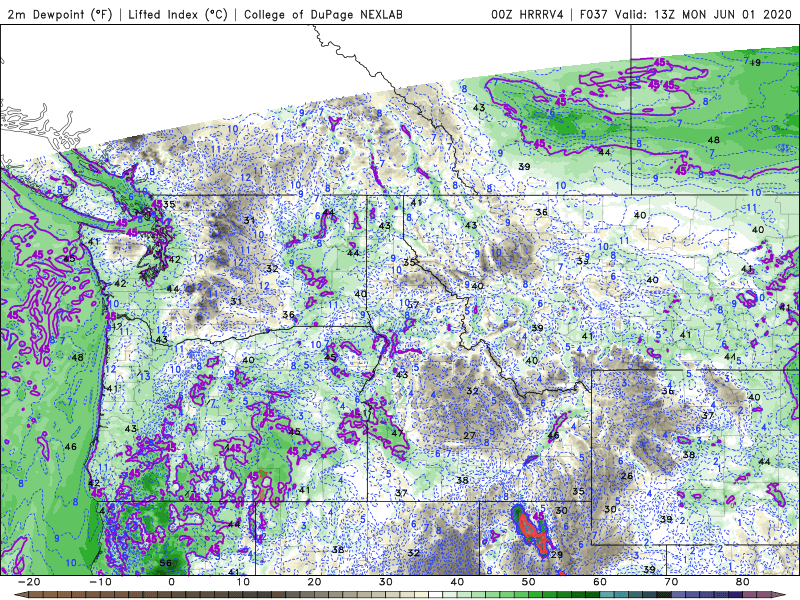Viewport: 800px width, 600px height.
Task: Click the black "27" dewpoint value on the map
Action: coord(469,435)
